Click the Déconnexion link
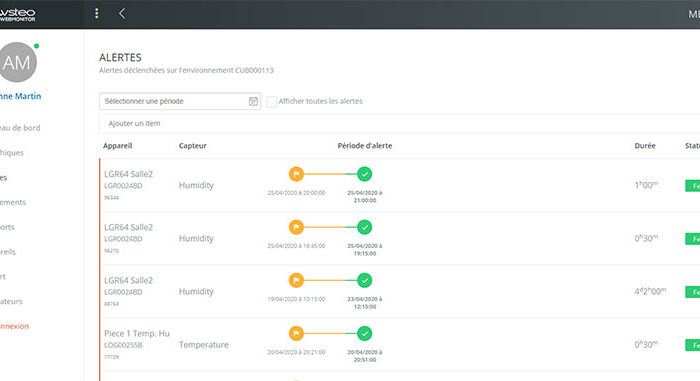 (x=14, y=327)
